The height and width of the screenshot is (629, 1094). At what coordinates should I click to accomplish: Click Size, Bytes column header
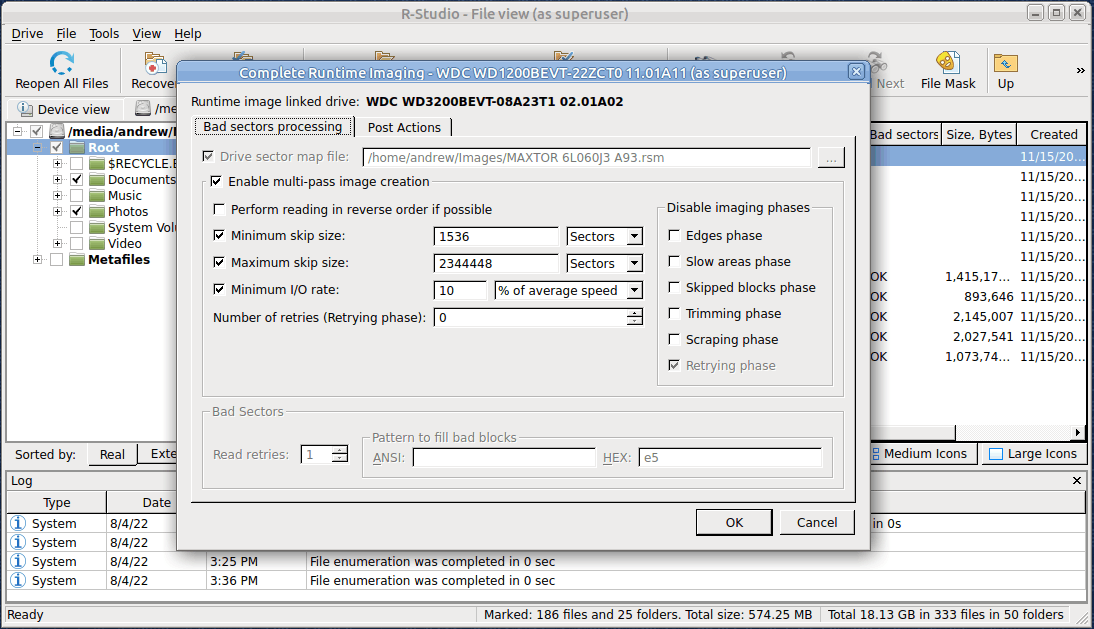pos(979,135)
